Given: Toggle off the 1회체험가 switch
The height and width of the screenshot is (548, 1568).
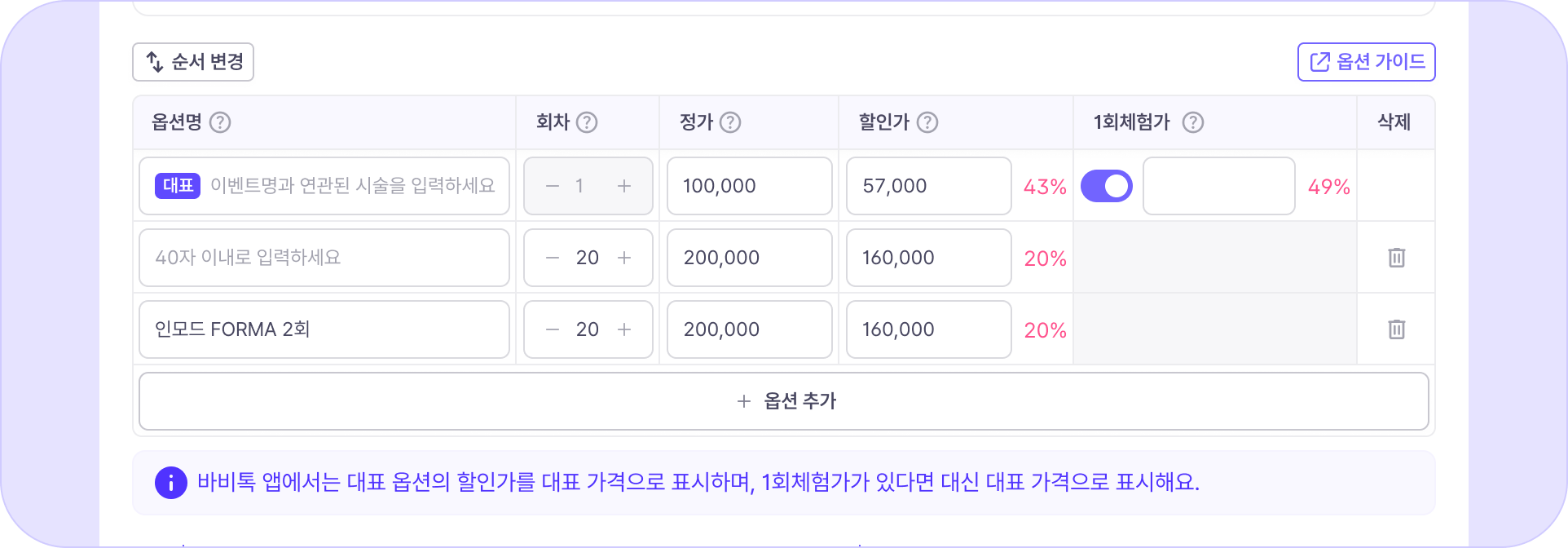Looking at the screenshot, I should [x=1106, y=186].
